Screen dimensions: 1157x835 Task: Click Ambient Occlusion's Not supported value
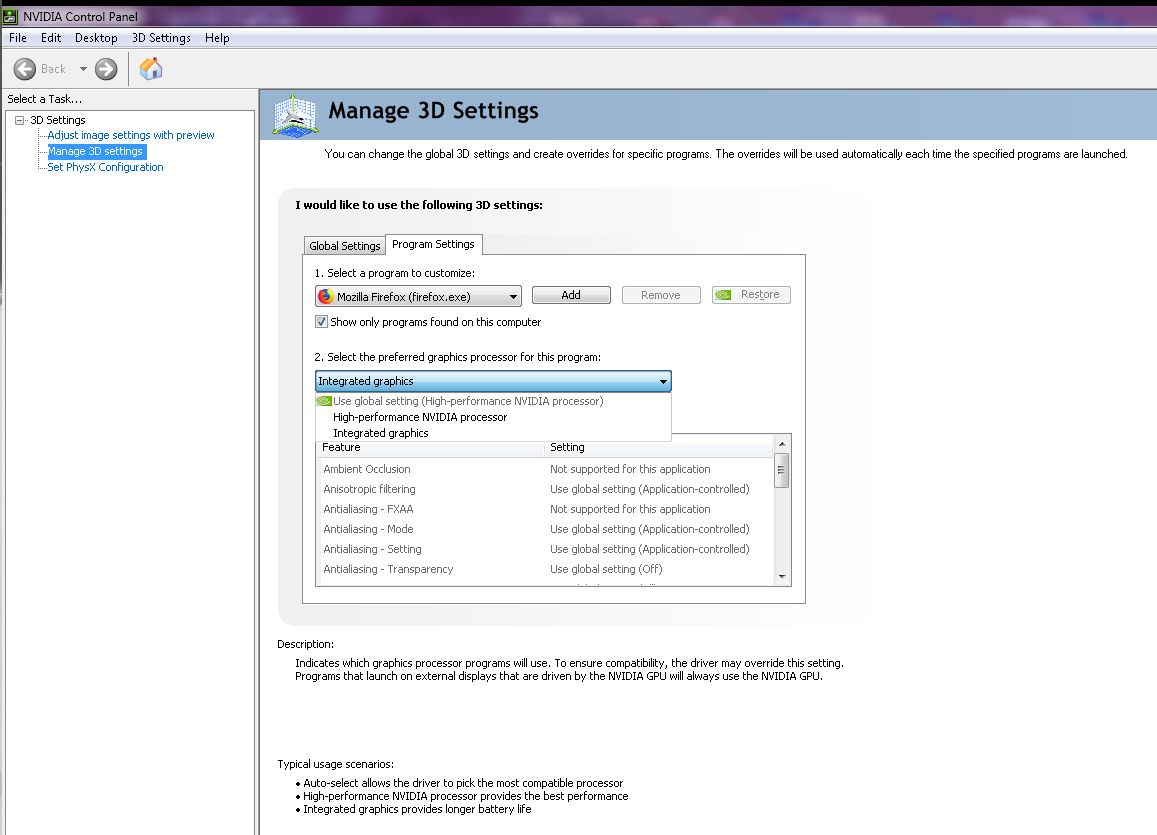(630, 469)
